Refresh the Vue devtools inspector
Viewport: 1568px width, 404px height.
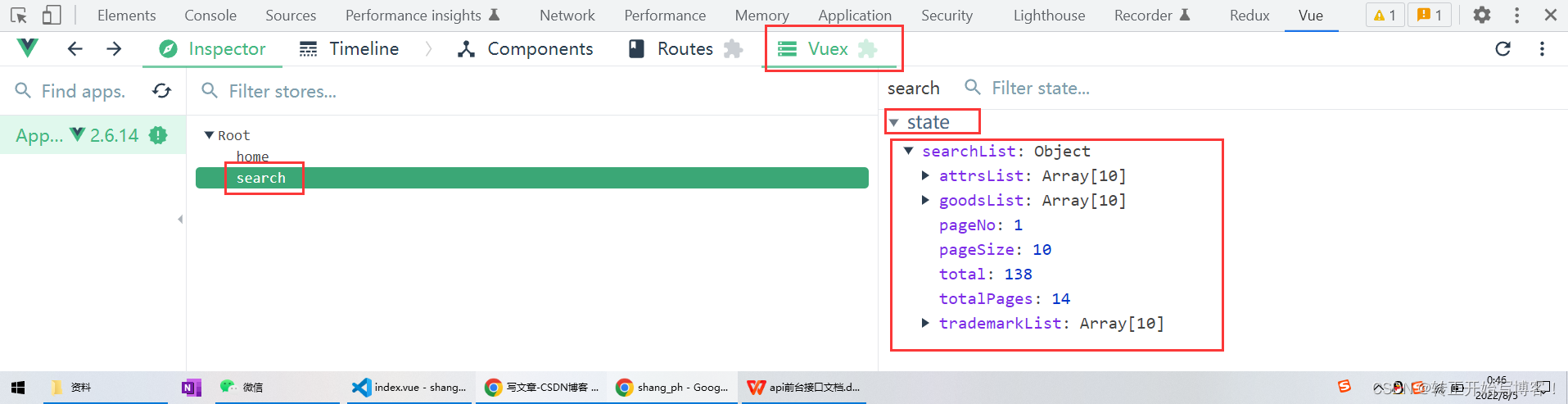(1502, 49)
